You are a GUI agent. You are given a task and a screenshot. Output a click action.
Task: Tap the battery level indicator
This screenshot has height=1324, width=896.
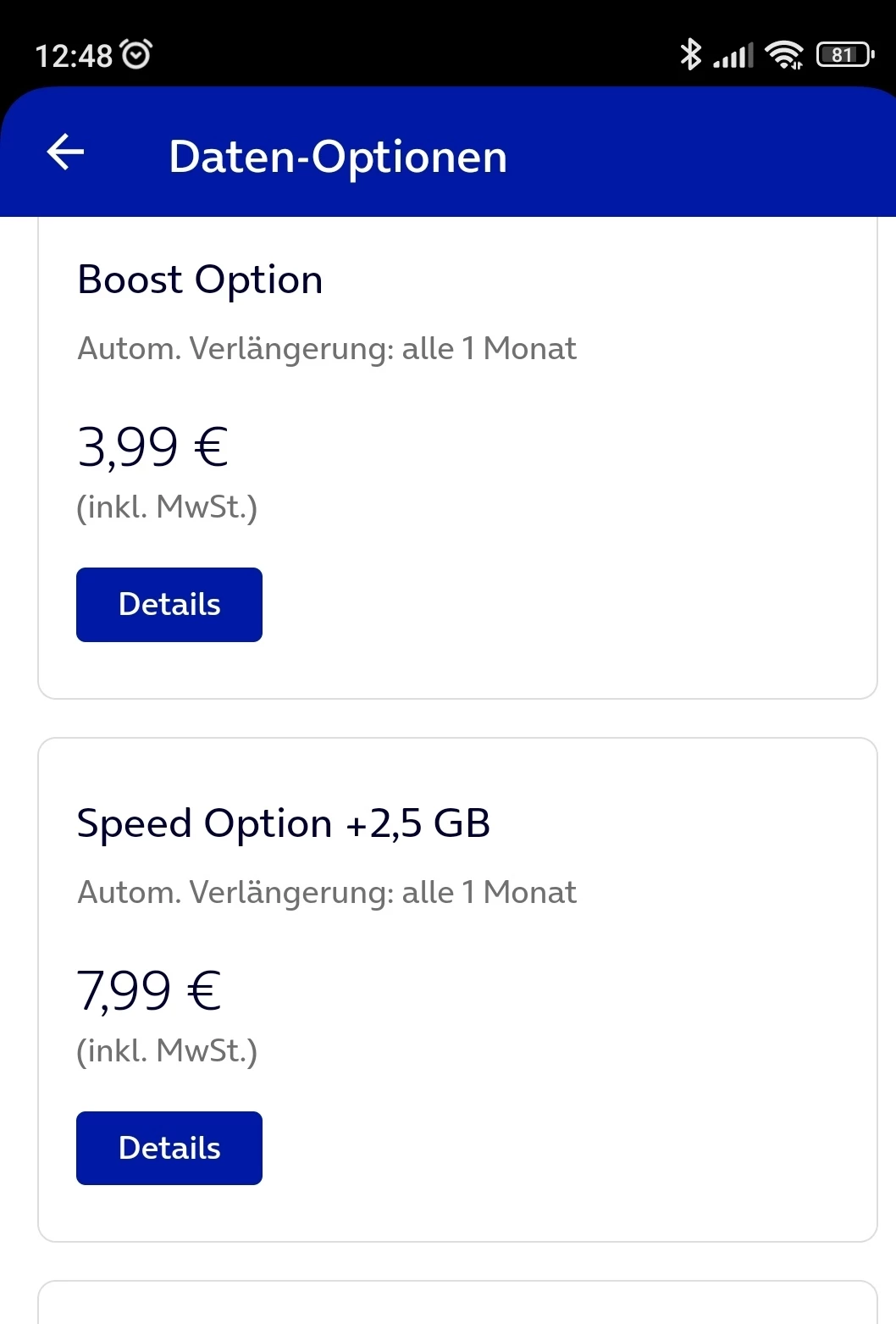click(x=844, y=55)
